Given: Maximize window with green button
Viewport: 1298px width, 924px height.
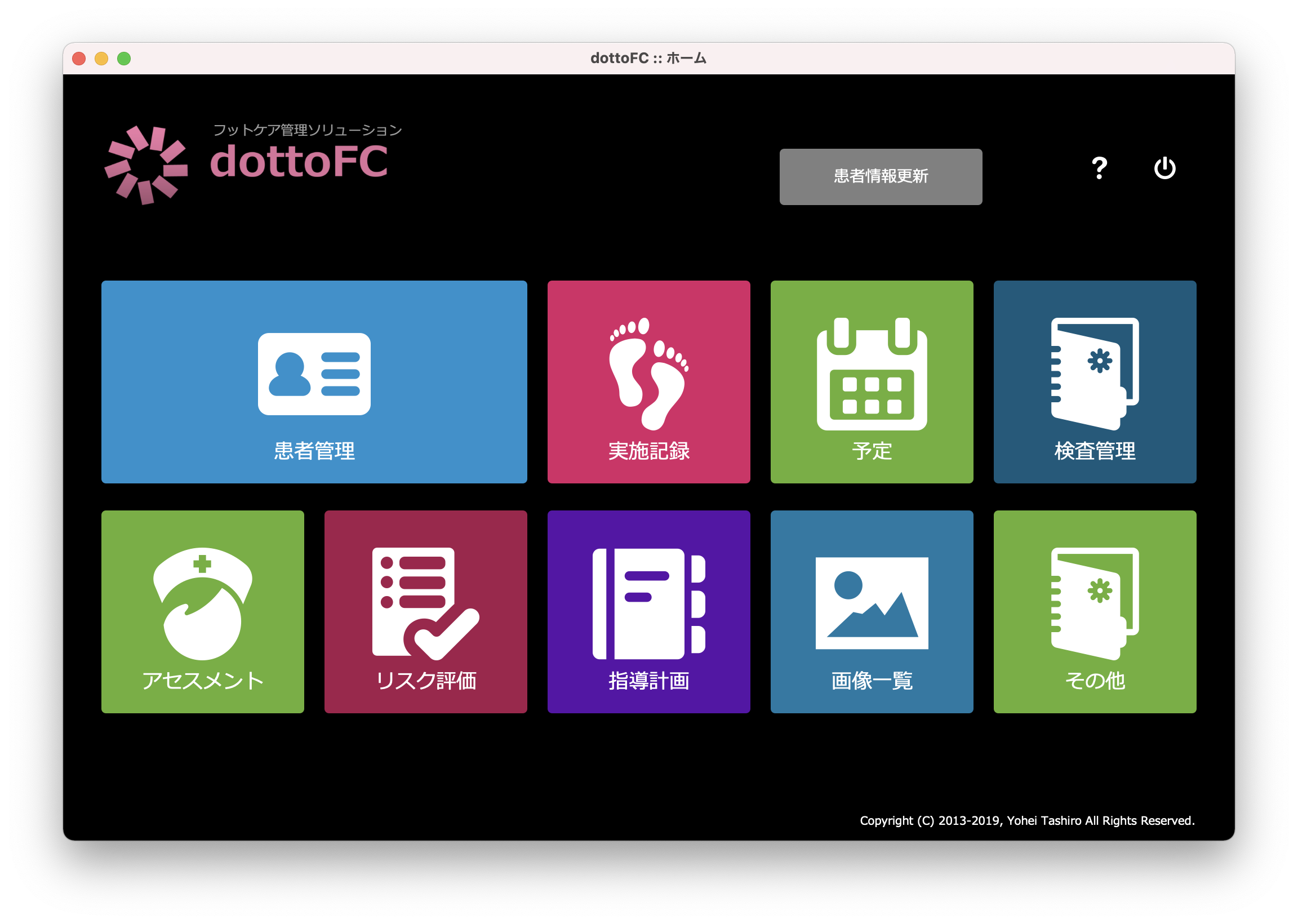Looking at the screenshot, I should pyautogui.click(x=124, y=59).
